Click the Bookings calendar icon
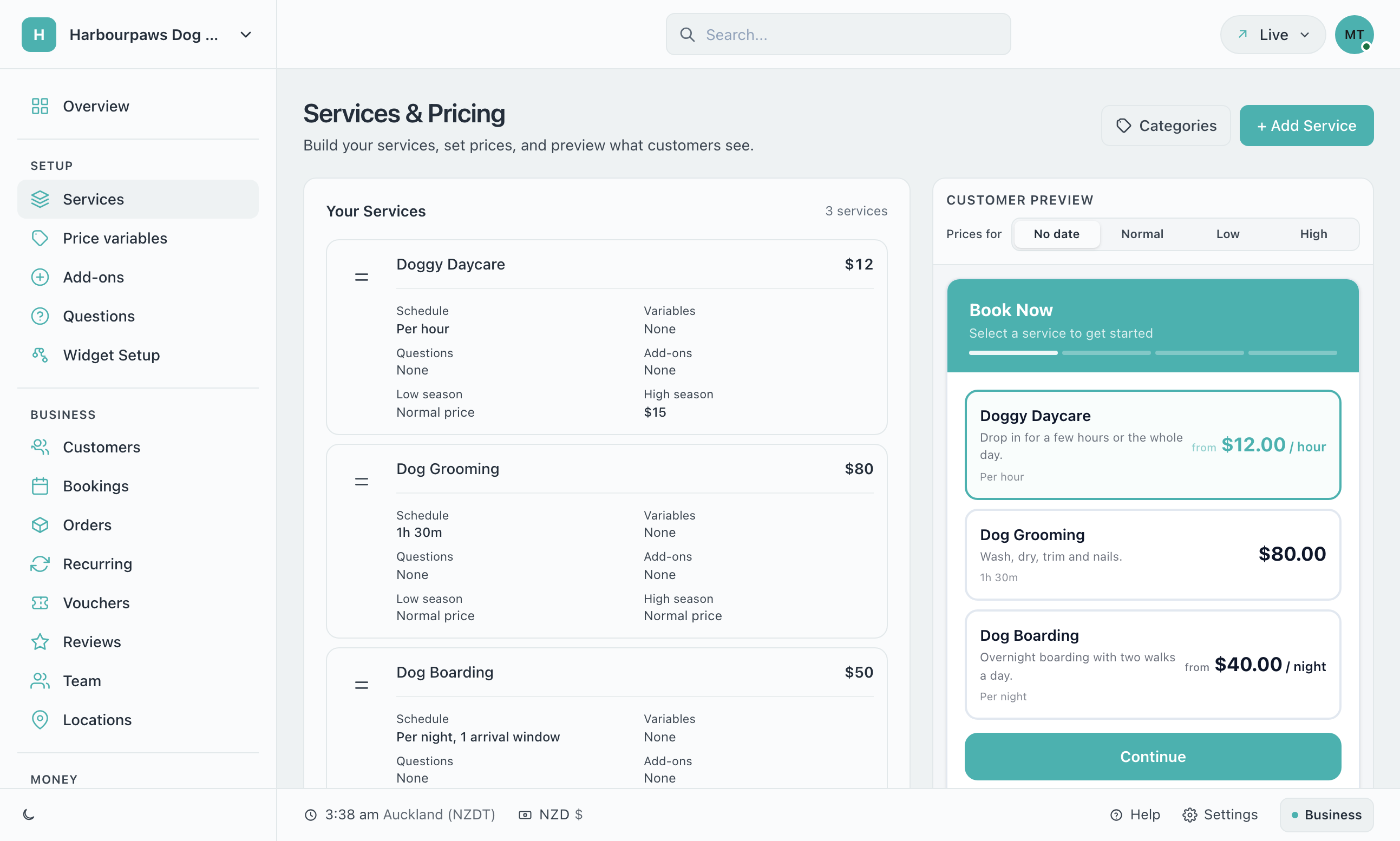The width and height of the screenshot is (1400, 841). tap(40, 486)
